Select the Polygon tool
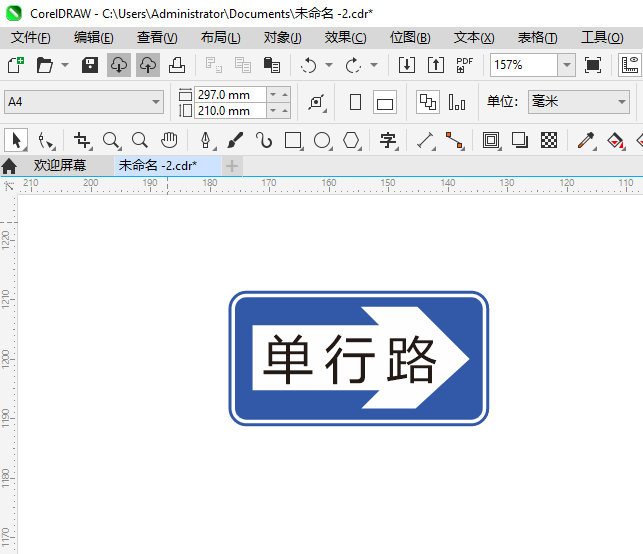Screen dimensions: 643x554 (351, 141)
